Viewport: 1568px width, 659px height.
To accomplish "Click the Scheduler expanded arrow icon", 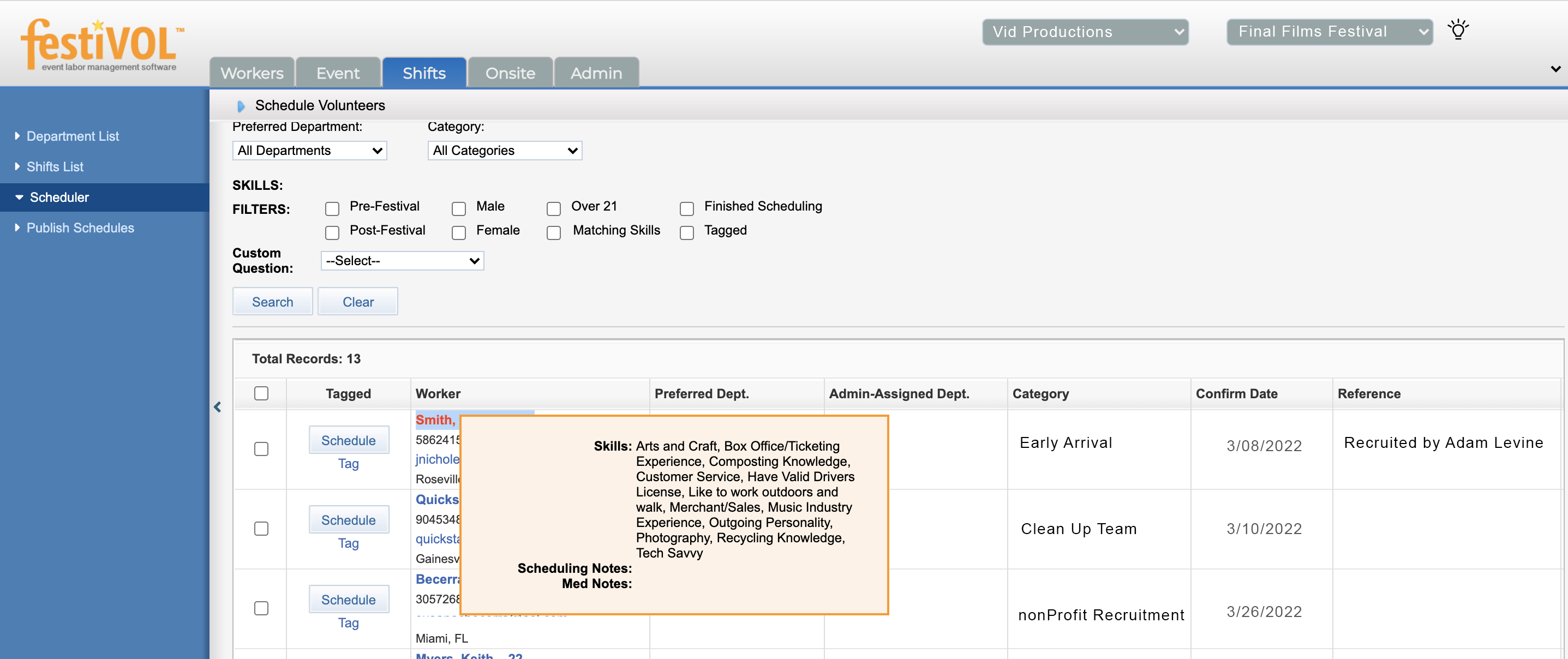I will (x=19, y=197).
